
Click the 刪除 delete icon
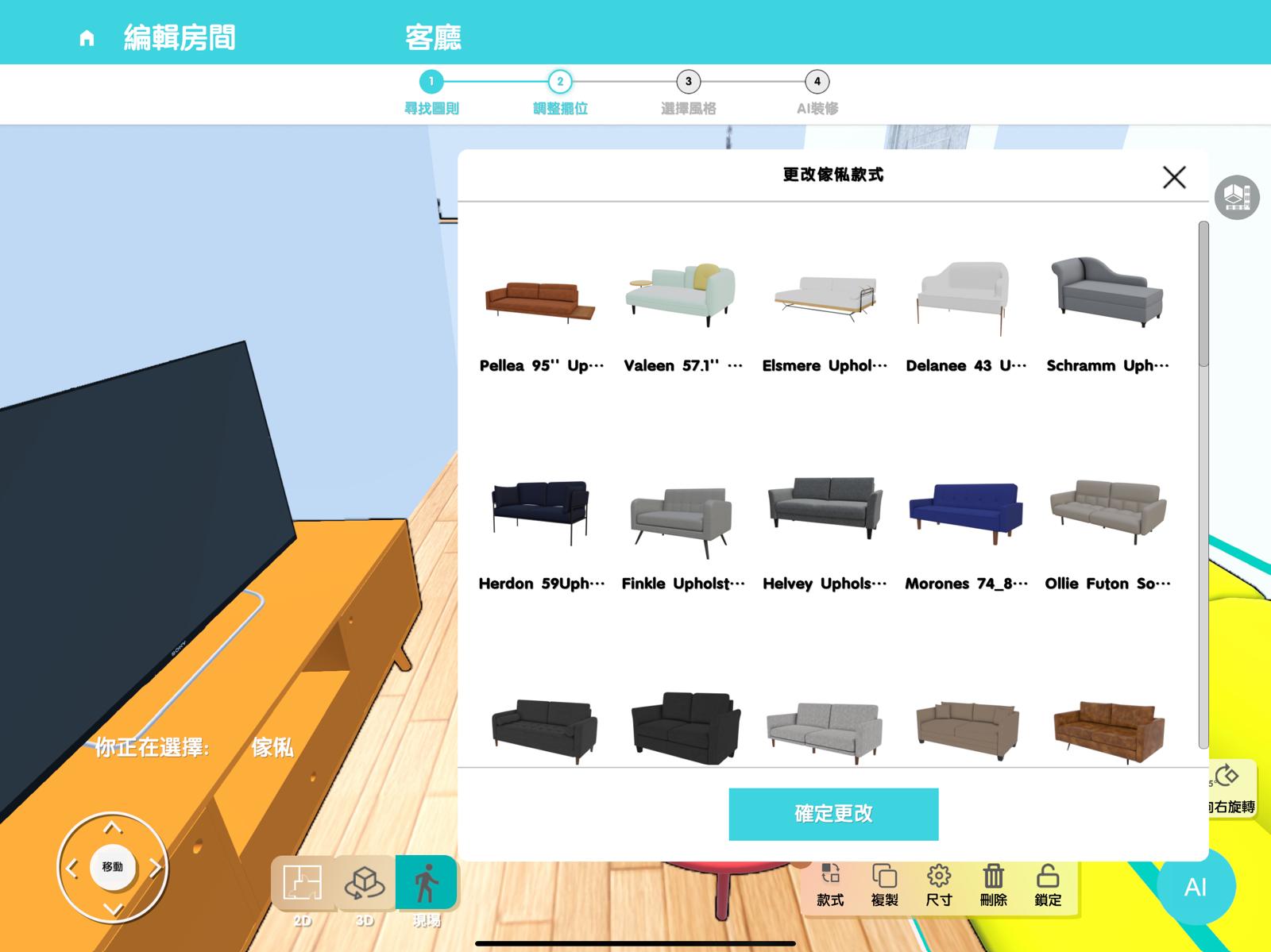tap(995, 888)
